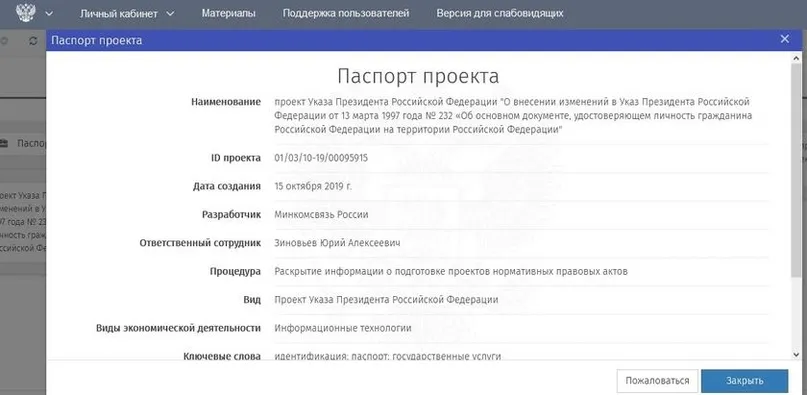Screen dimensions: 807x395
Task: Click the developer value Минкомсвязь России
Action: click(x=321, y=215)
